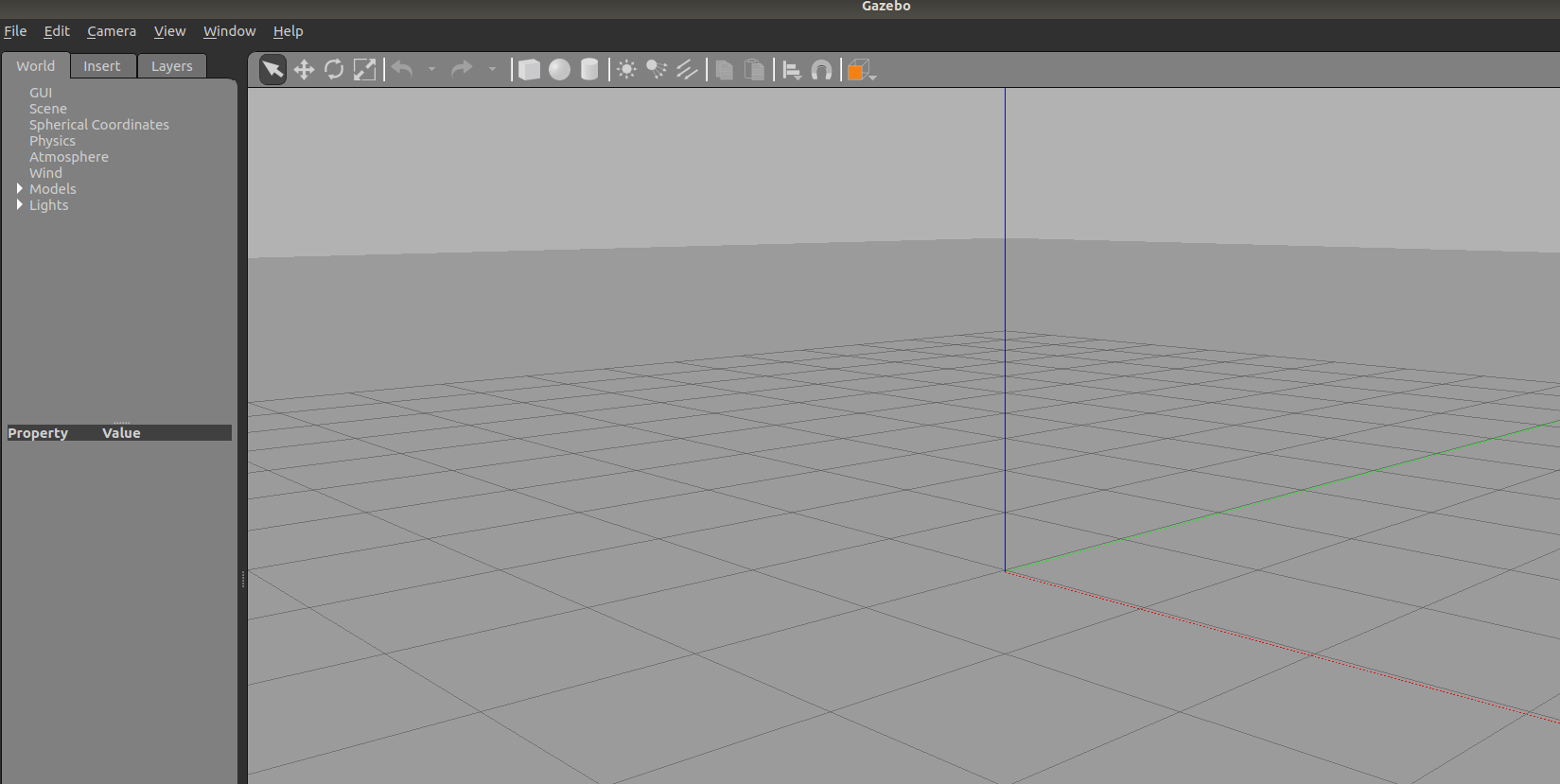Select the scale mode tool
Screen dimensions: 1560x784
(x=364, y=70)
